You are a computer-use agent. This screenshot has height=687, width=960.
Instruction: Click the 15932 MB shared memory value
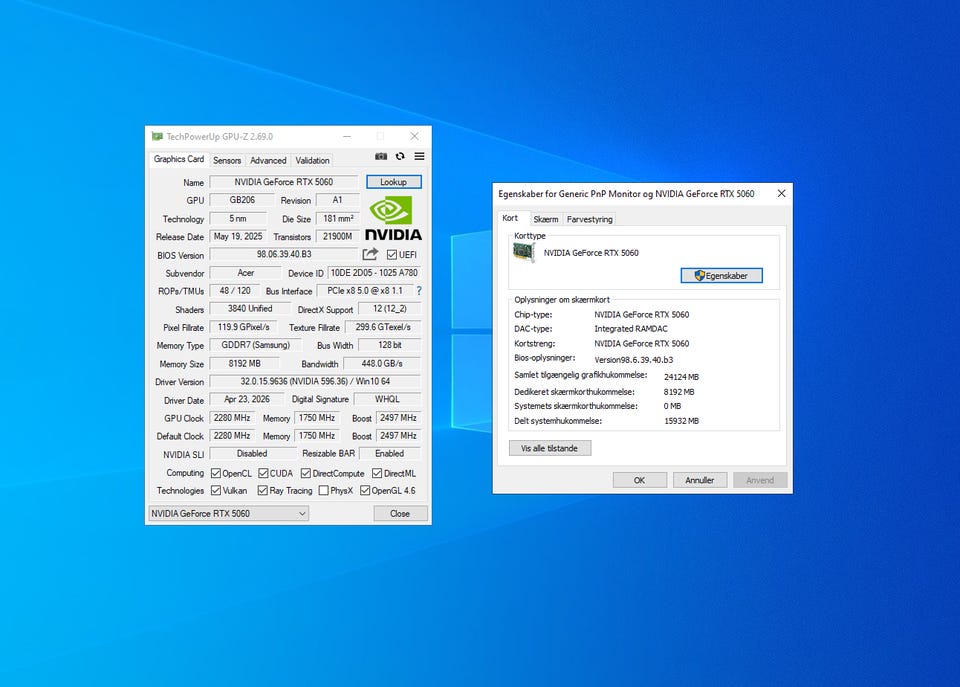[x=681, y=421]
